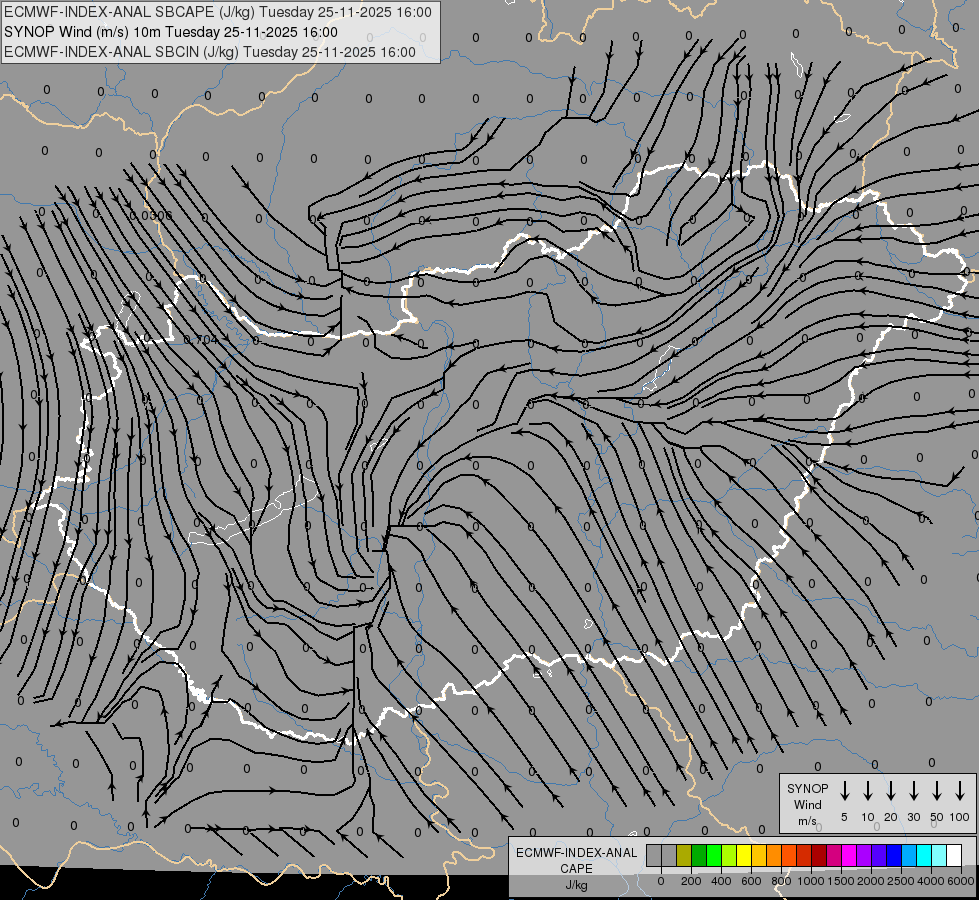Screen dimensions: 979x900
Task: Click the 30 m/s wind speed label
Action: tap(913, 817)
